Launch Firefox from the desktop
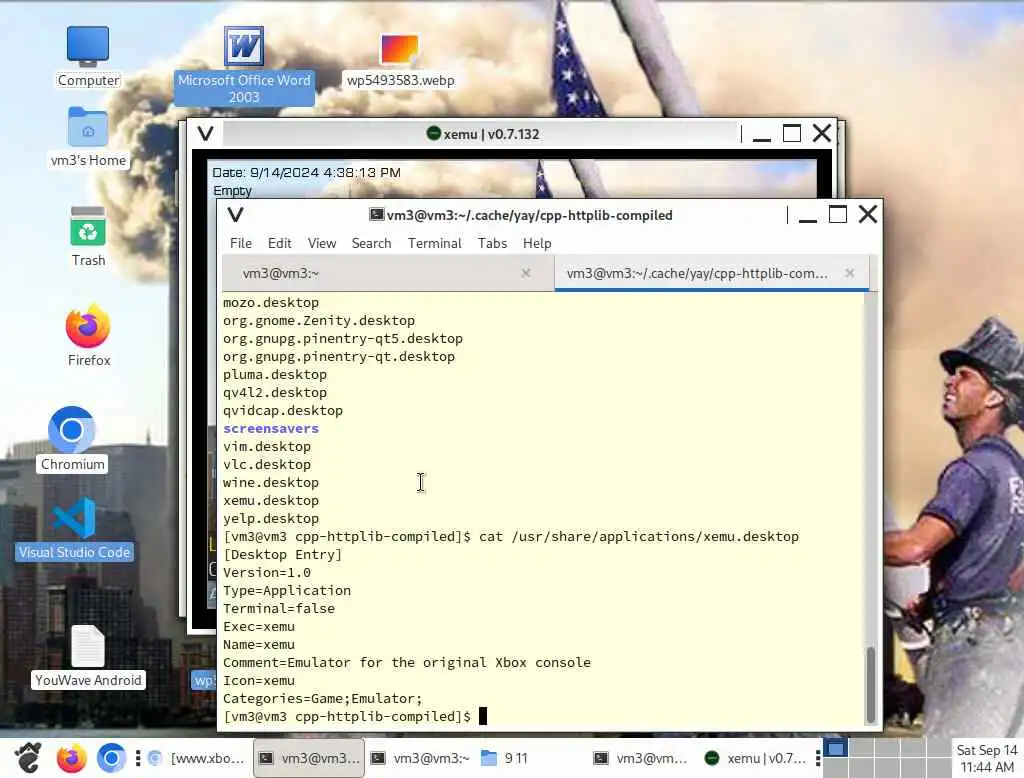The width and height of the screenshot is (1024, 778). pyautogui.click(x=88, y=336)
